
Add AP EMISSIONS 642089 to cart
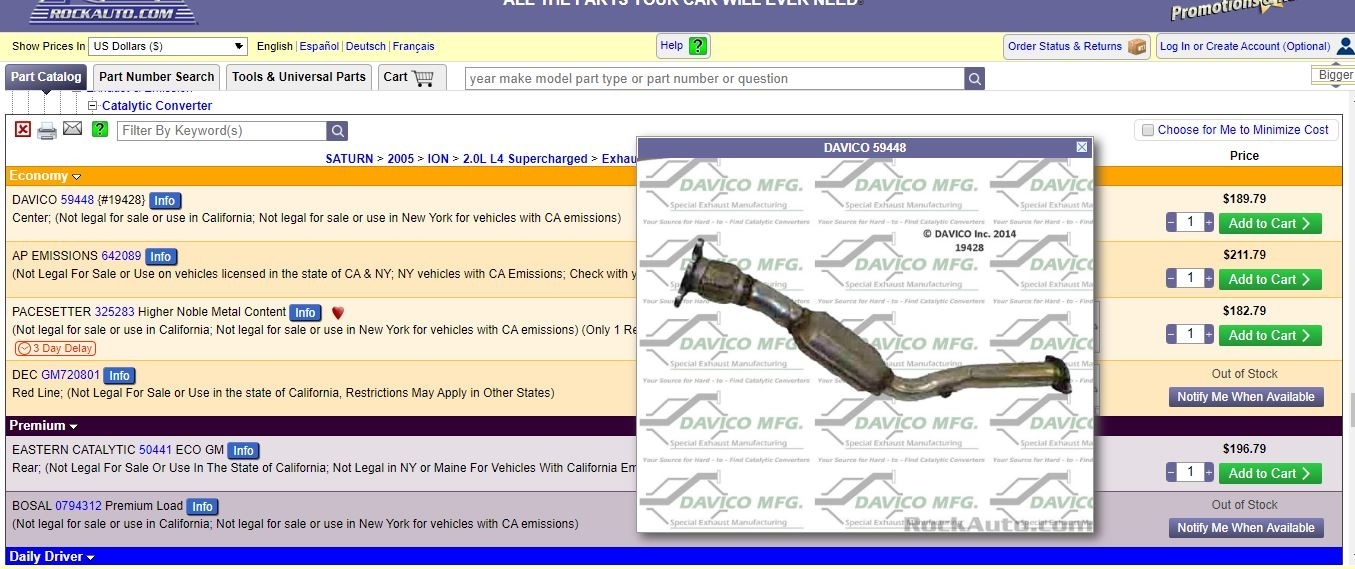1270,279
